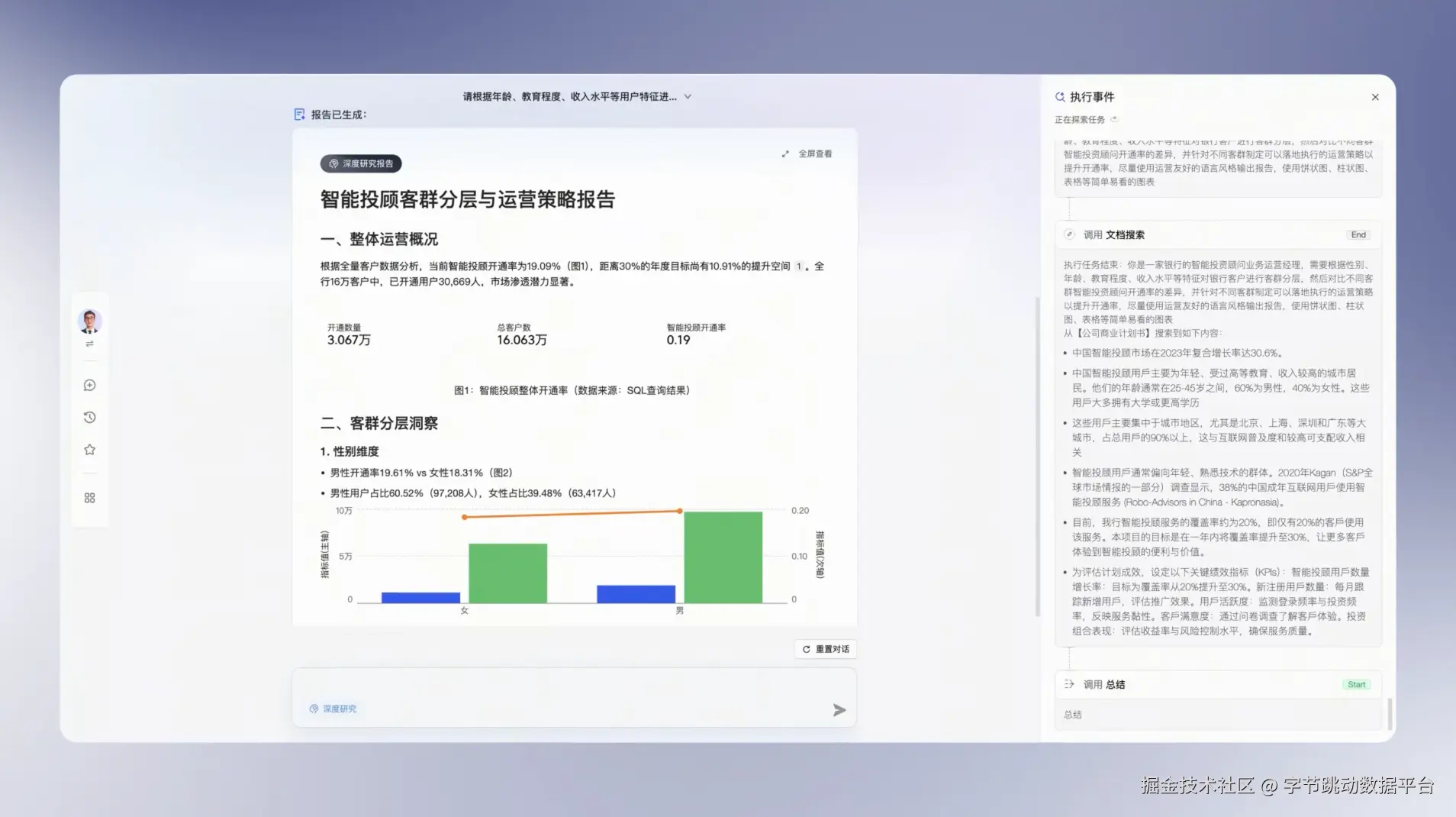Screen dimensions: 1456x817
Task: Click the Start badge on 调用 总结
Action: click(1356, 685)
